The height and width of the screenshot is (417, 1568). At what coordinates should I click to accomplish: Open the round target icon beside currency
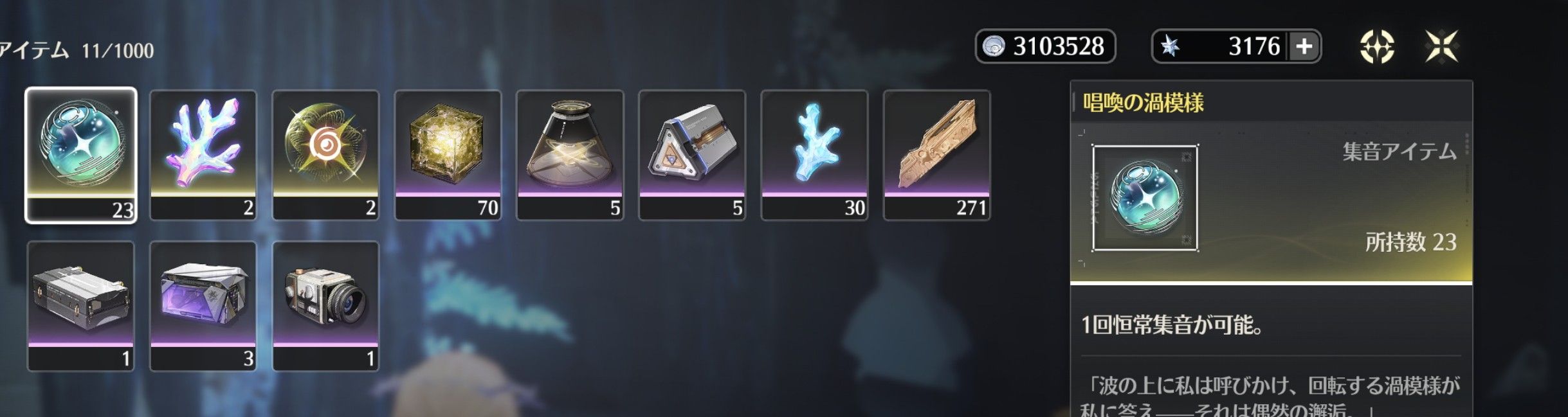click(1376, 46)
